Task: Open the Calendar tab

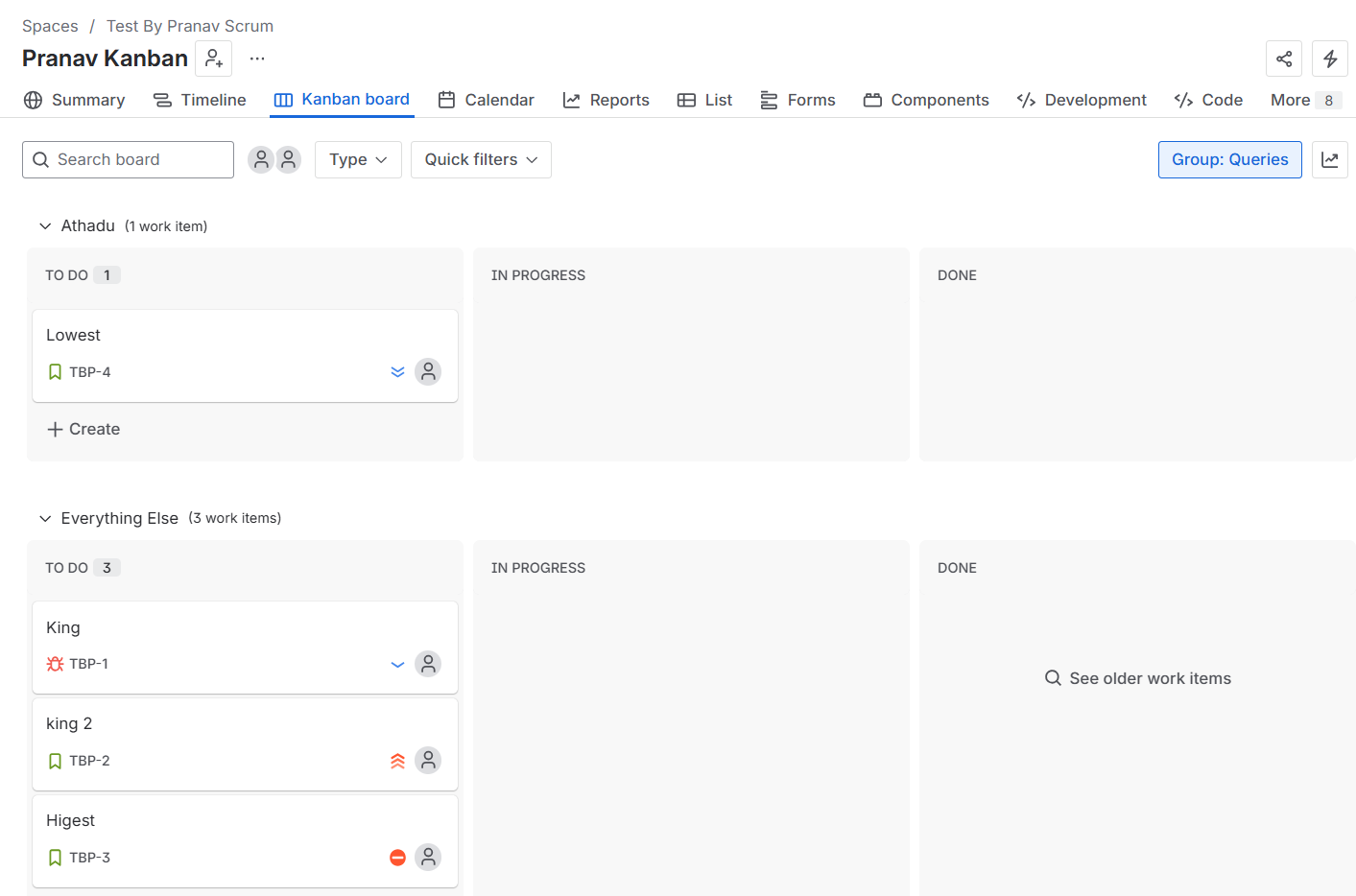Action: click(486, 101)
